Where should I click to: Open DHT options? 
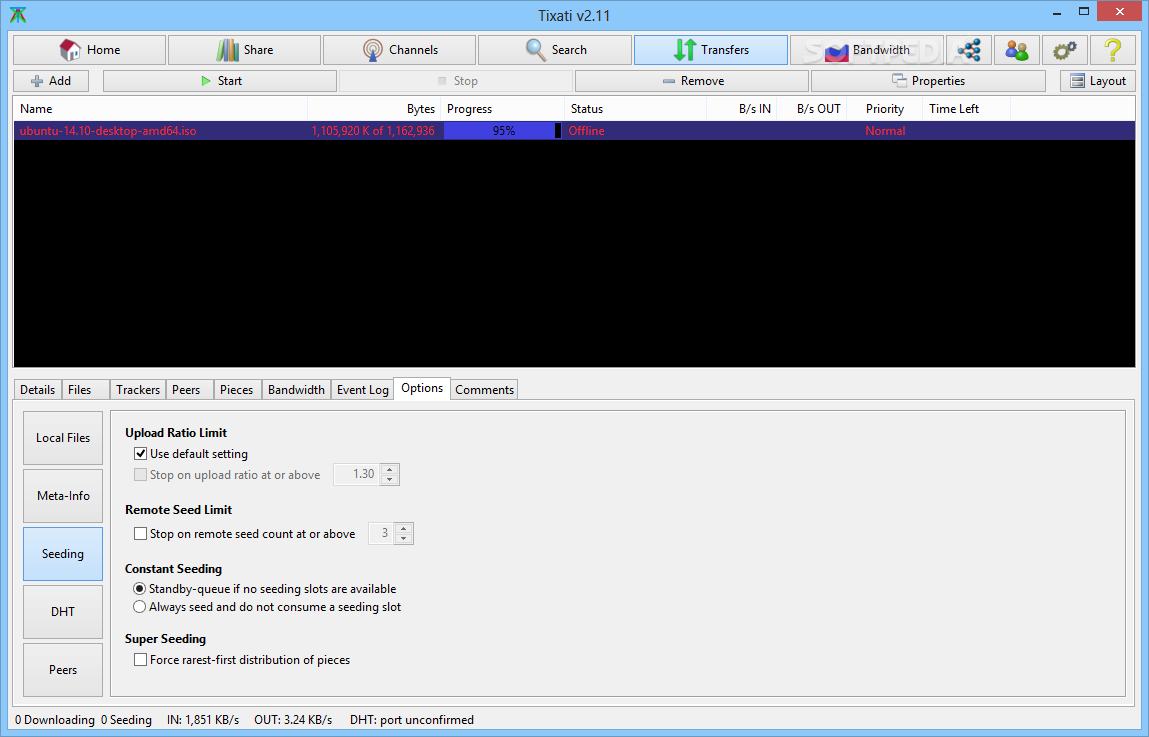pos(63,612)
